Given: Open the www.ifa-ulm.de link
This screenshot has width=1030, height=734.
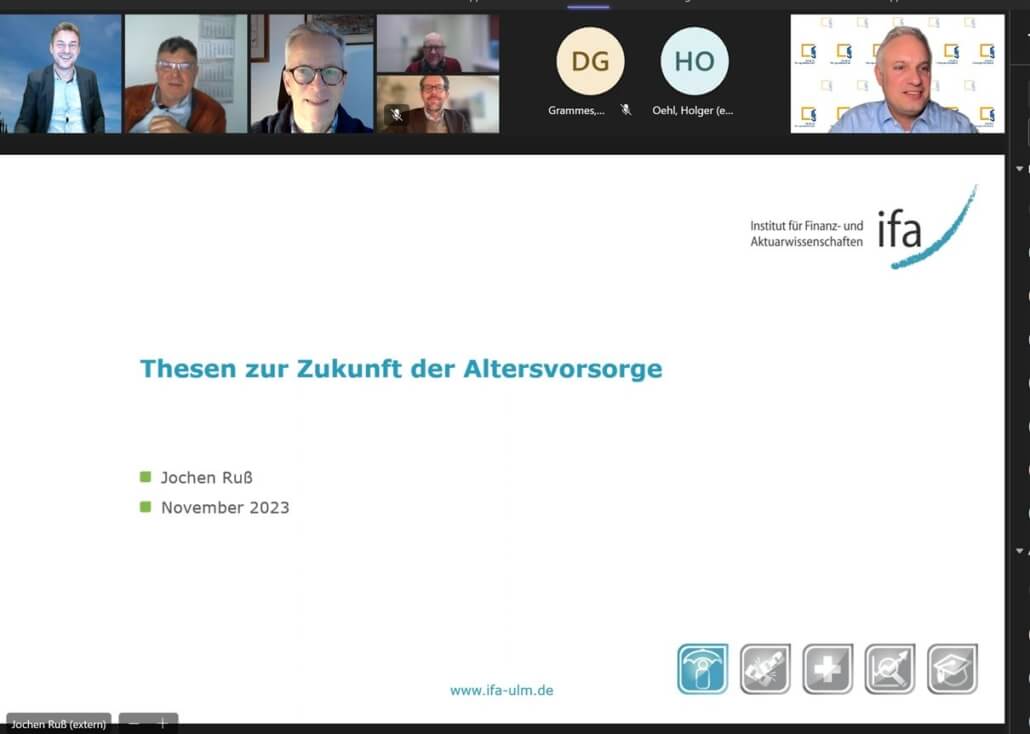Looking at the screenshot, I should click(501, 690).
